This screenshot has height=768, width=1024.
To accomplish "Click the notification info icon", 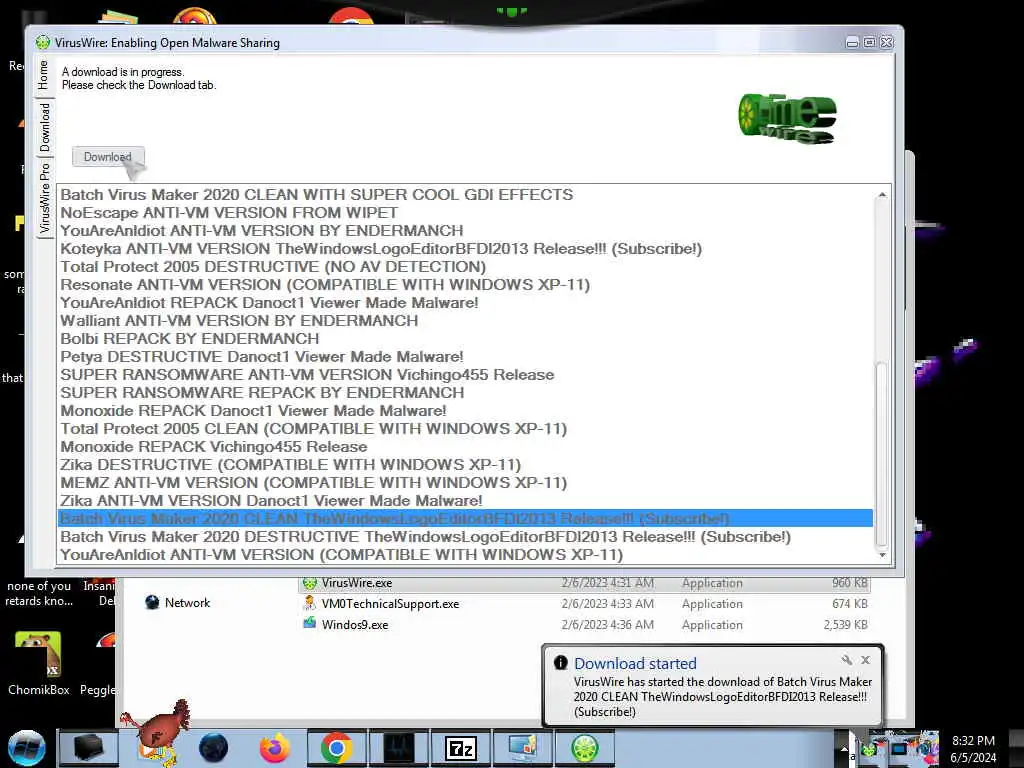I will 560,663.
